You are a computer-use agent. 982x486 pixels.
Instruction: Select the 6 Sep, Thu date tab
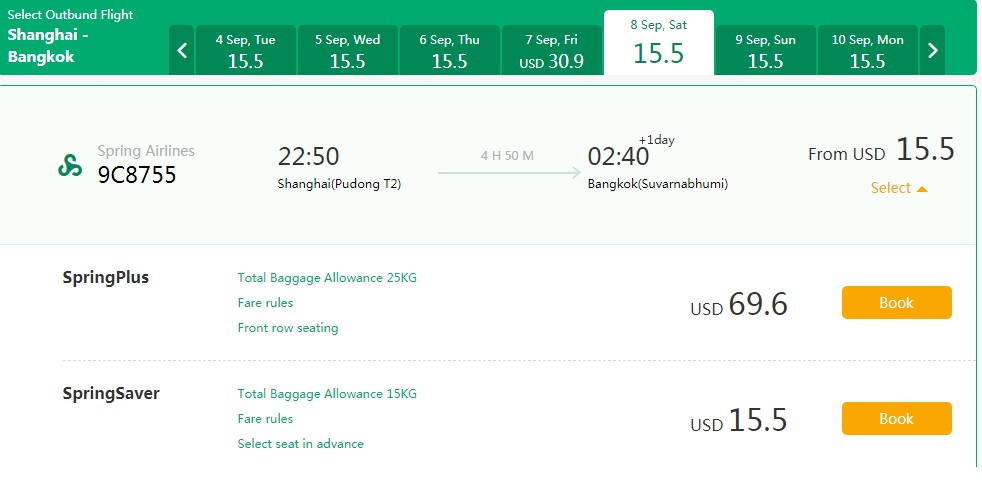(x=450, y=50)
